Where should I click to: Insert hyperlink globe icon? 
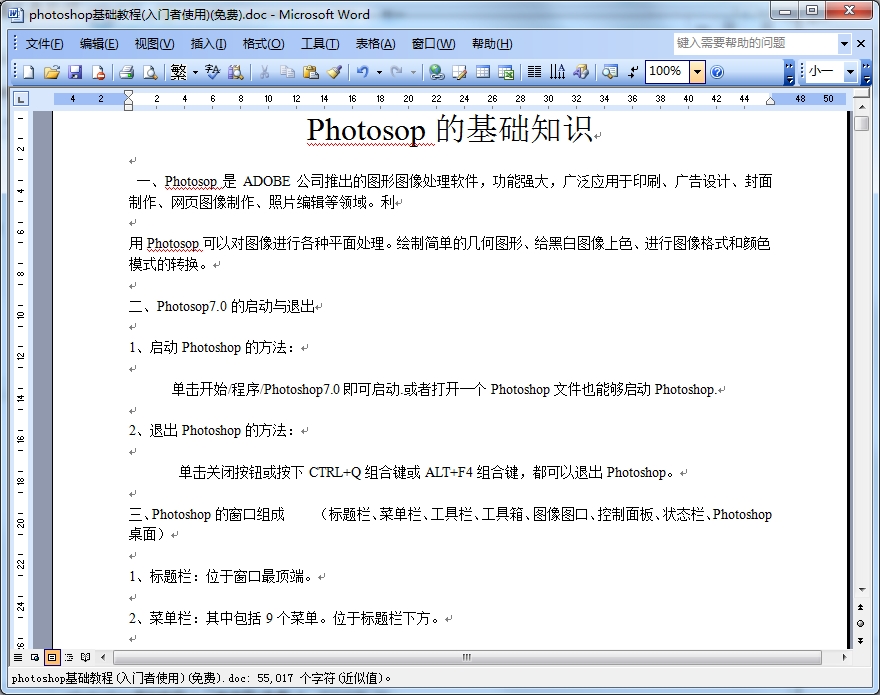click(436, 72)
